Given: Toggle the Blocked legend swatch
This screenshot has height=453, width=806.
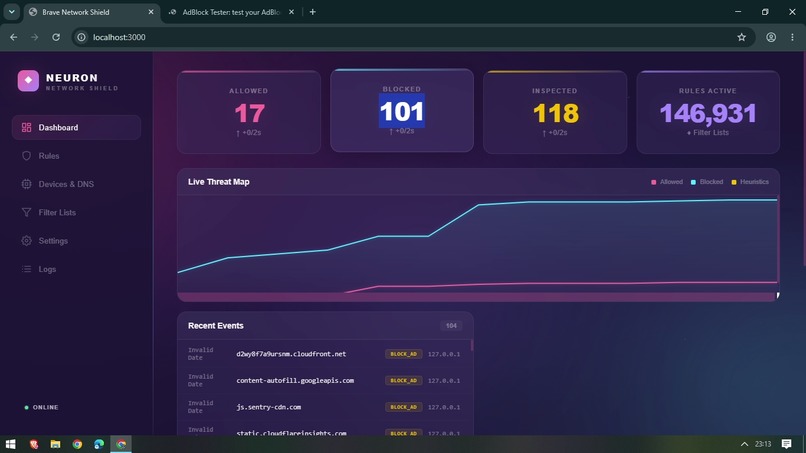Looking at the screenshot, I should click(x=693, y=182).
